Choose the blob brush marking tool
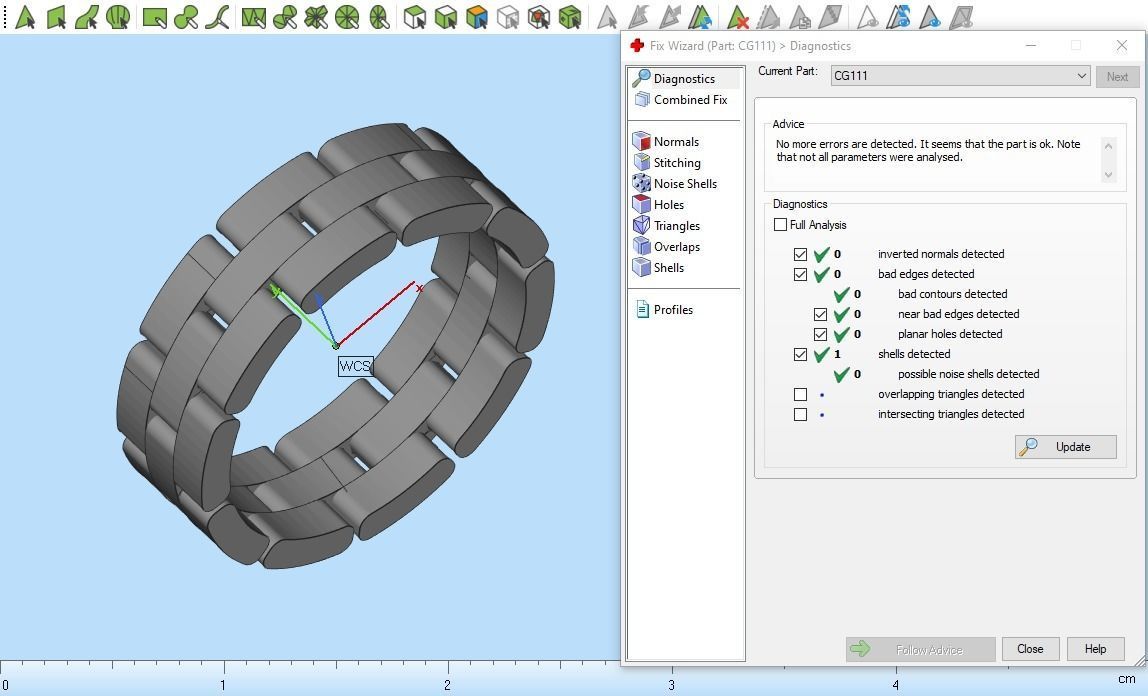Viewport: 1148px width, 696px height. click(x=185, y=16)
